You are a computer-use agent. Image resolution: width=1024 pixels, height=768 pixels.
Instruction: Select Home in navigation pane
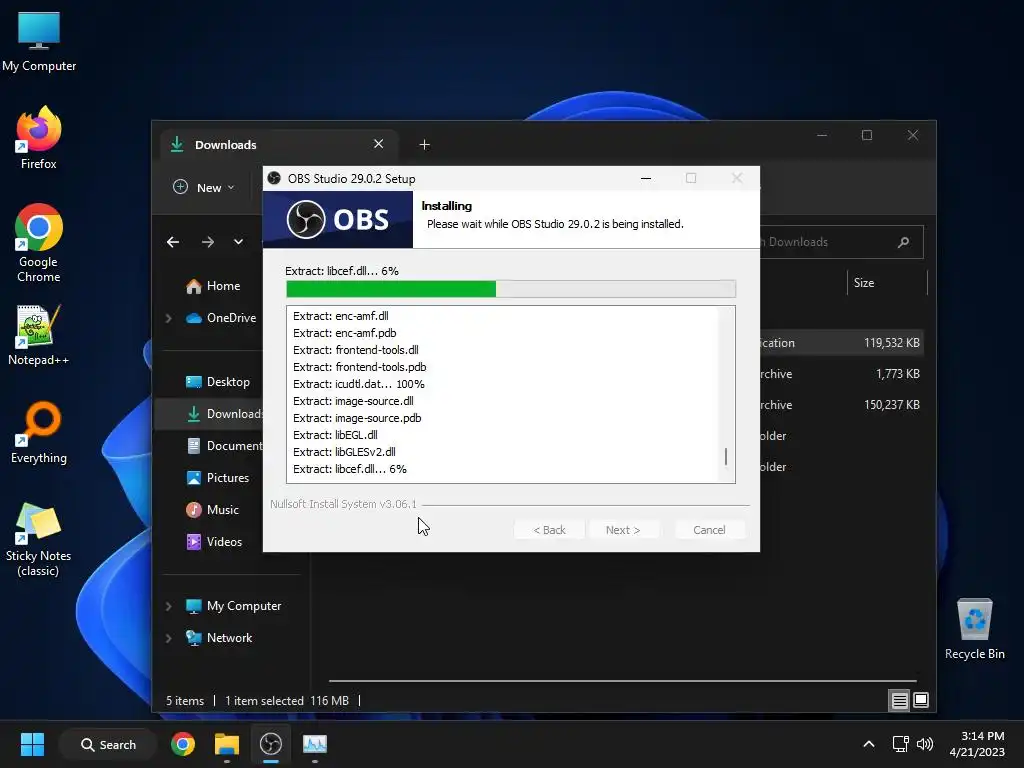click(214, 286)
